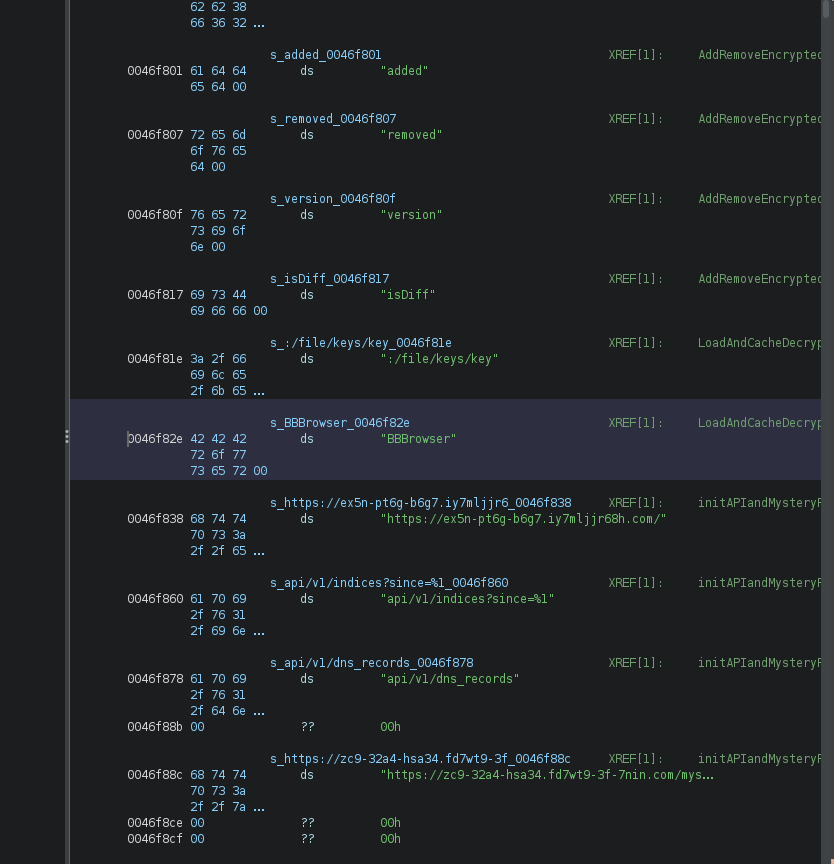
Task: Click hex bytes 42 42 42 of BBBrowser
Action: click(219, 438)
